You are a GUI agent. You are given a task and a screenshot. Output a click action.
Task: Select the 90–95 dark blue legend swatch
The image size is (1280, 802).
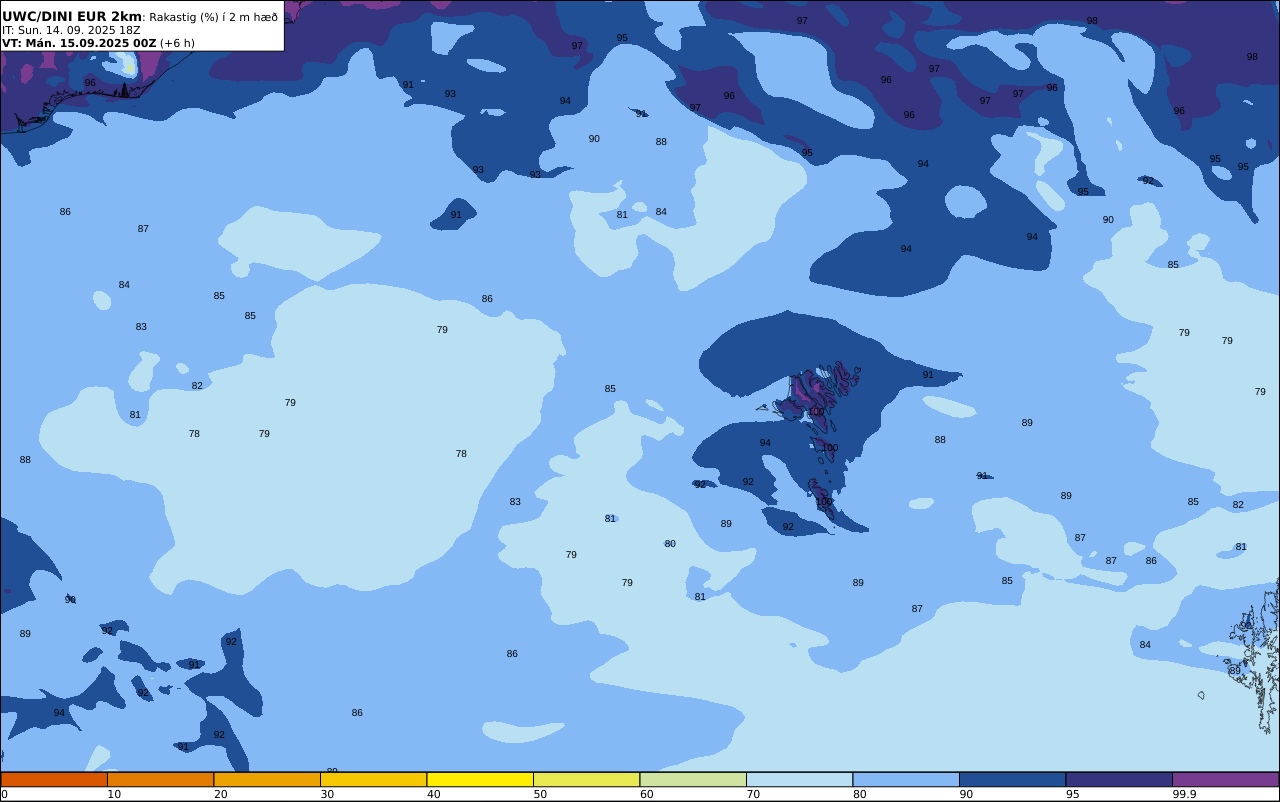pyautogui.click(x=1012, y=779)
